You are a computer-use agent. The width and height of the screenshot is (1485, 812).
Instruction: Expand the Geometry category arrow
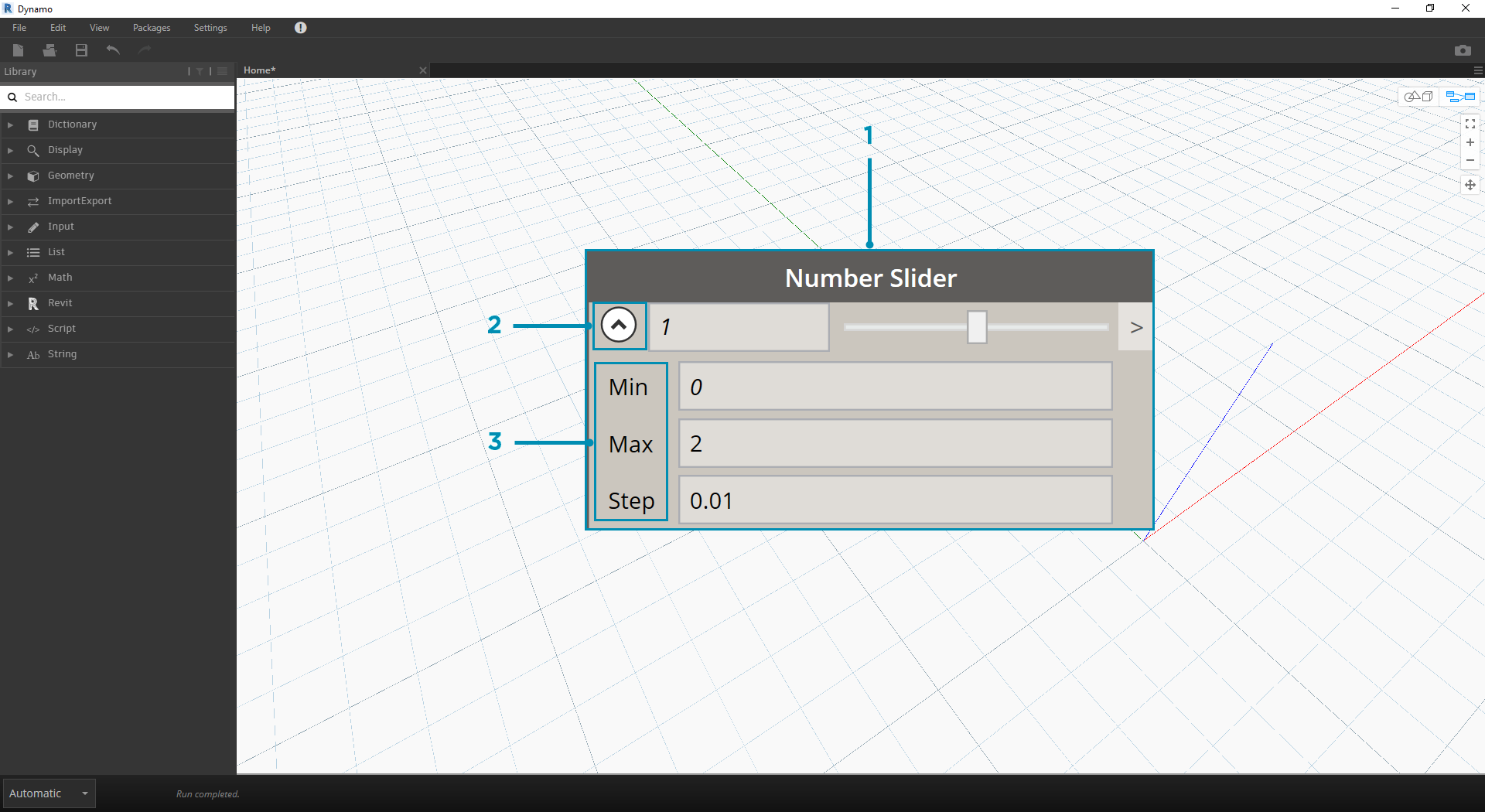10,176
